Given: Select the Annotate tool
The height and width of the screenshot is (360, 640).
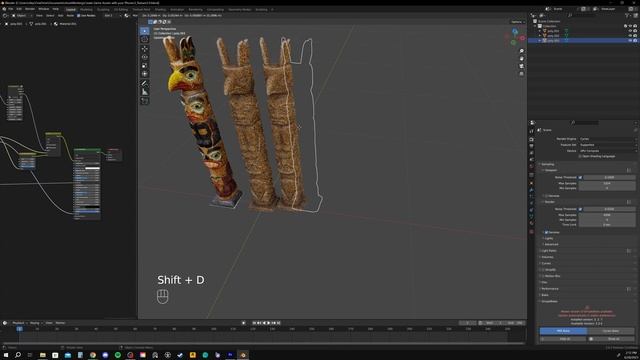Looking at the screenshot, I should coord(144,83).
